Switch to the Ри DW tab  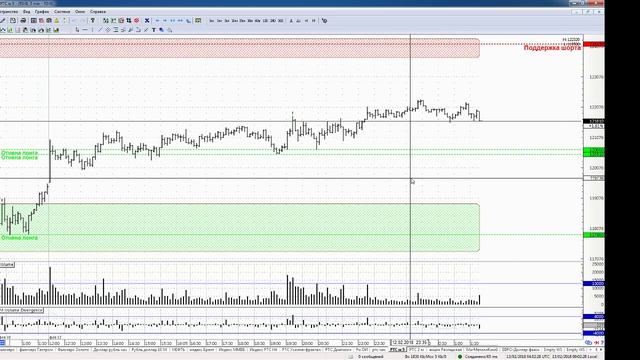[362, 350]
